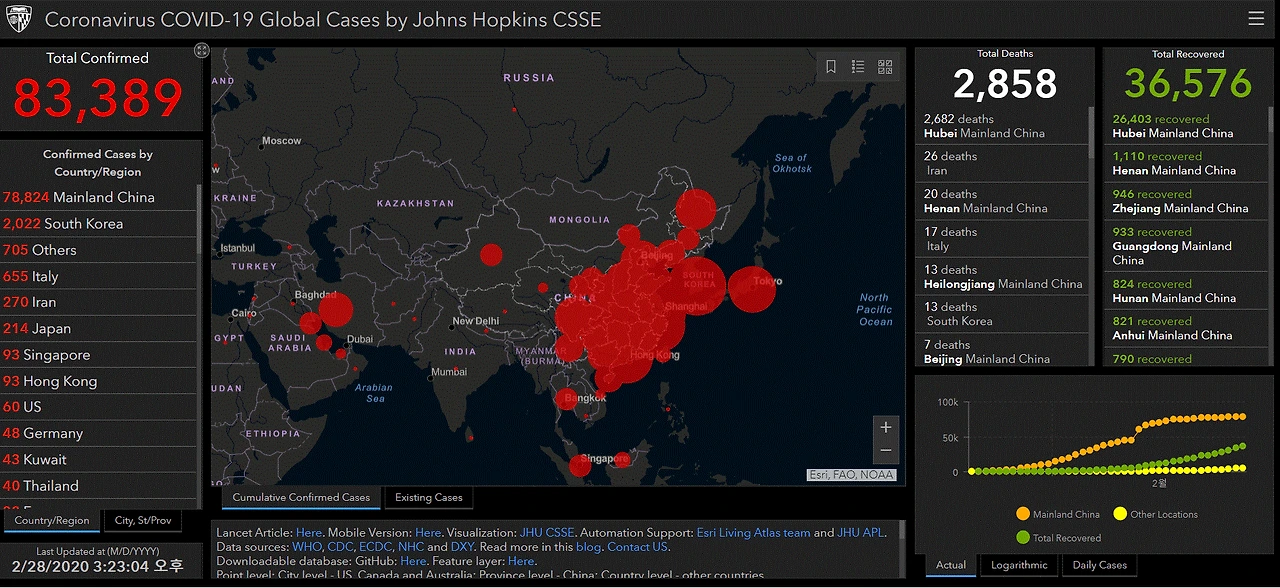Click the Contact US link
This screenshot has width=1280, height=588.
637,547
